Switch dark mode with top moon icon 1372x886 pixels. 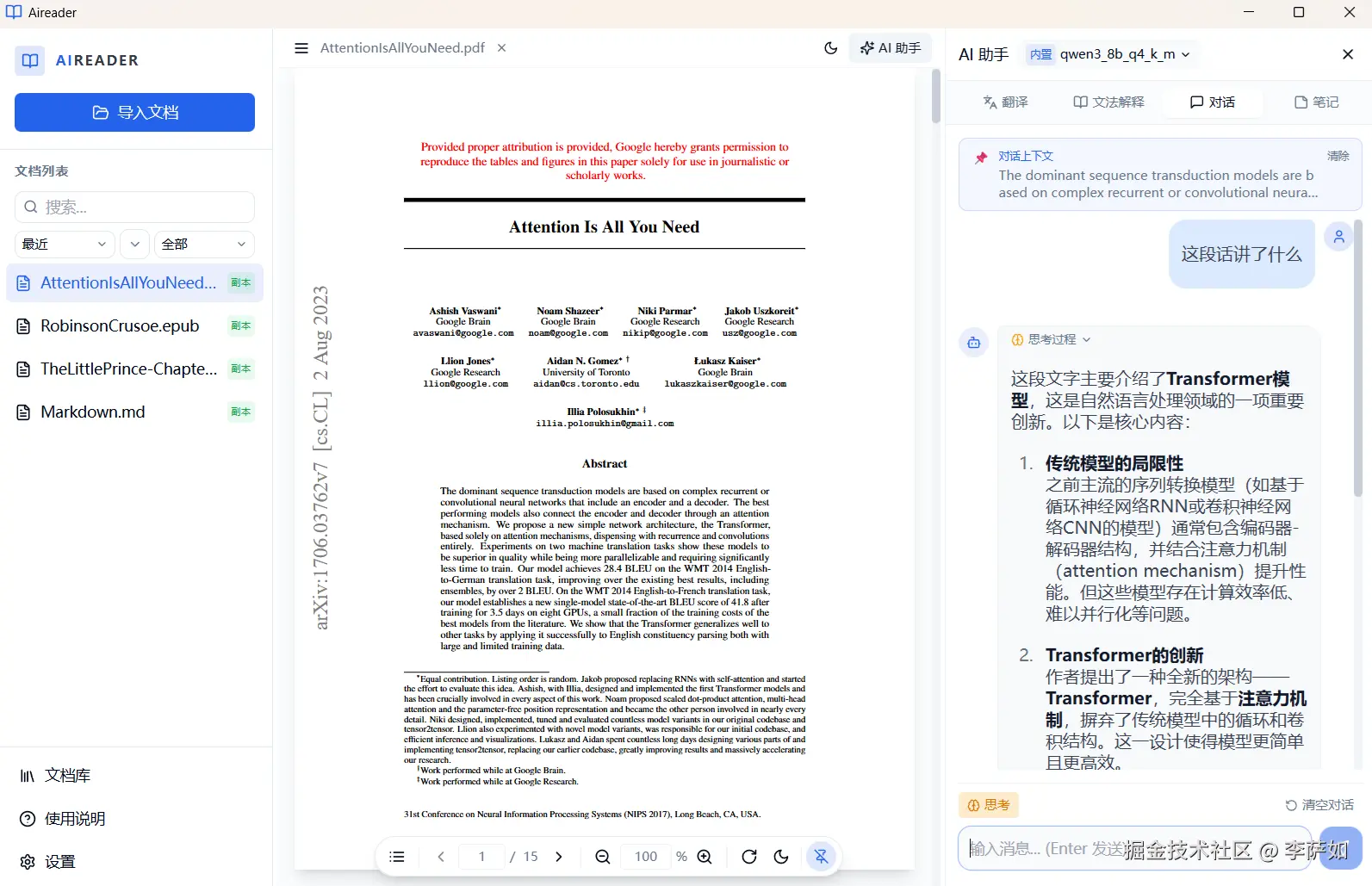click(831, 48)
